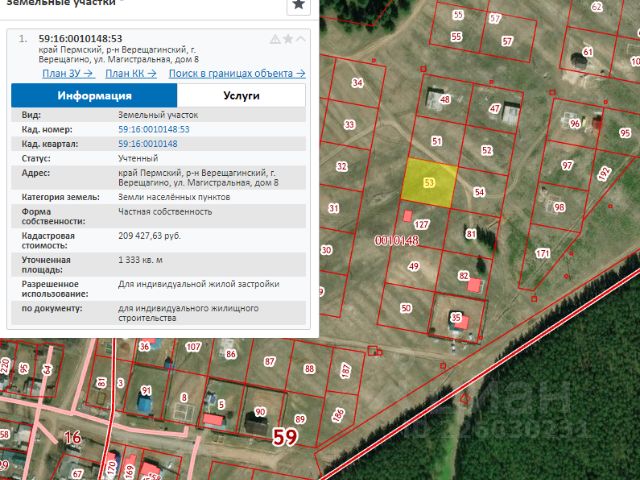Click parcel 35 with the red-roof house
The image size is (640, 480).
pyautogui.click(x=457, y=318)
